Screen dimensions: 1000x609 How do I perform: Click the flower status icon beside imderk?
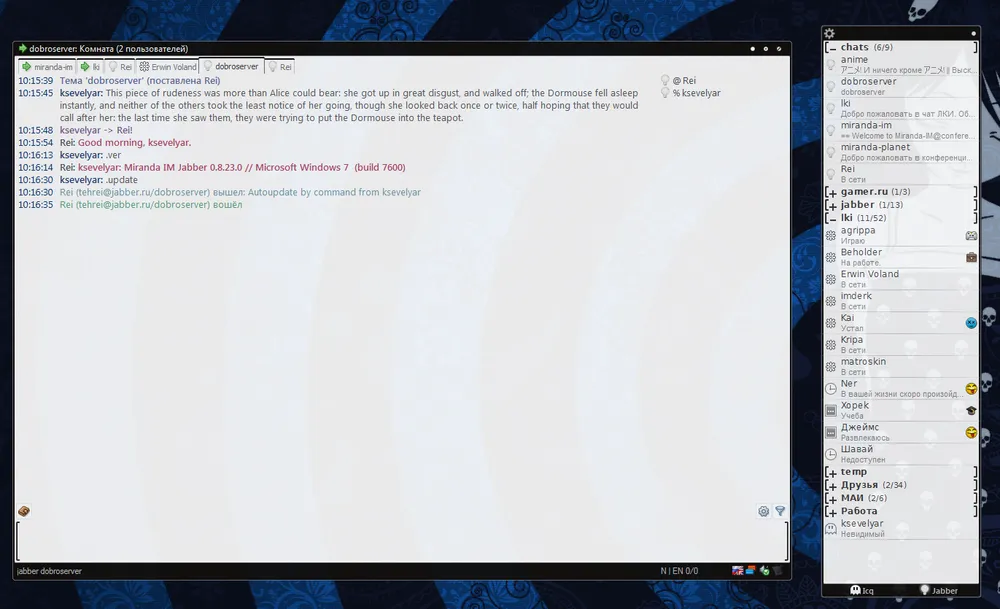tap(830, 301)
